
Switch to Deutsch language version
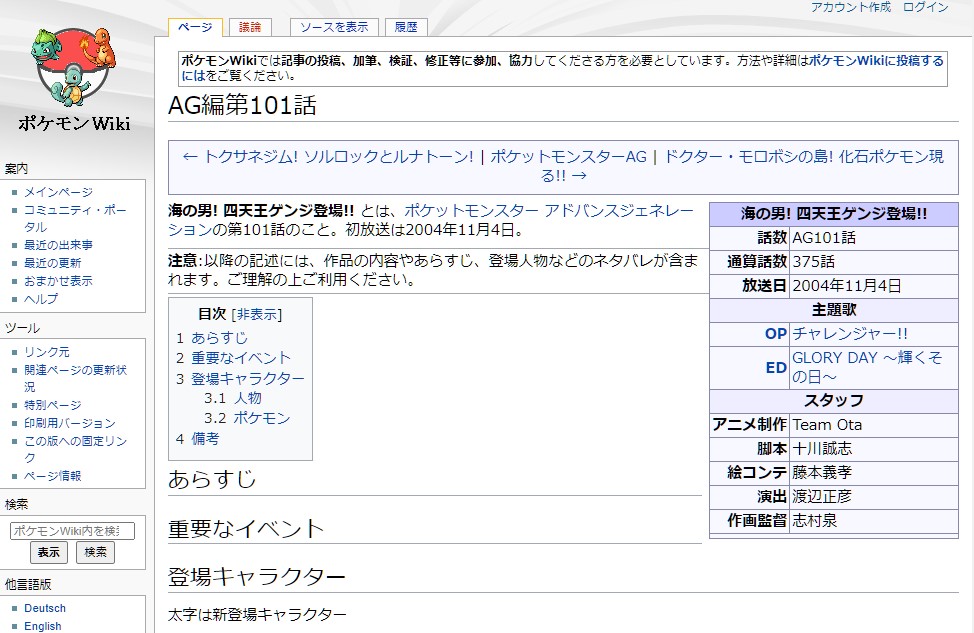tap(45, 608)
